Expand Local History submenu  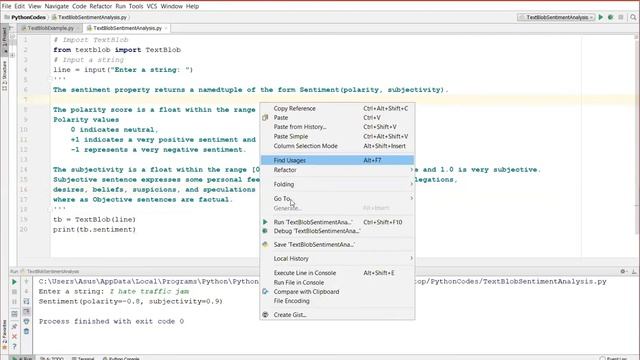338,258
